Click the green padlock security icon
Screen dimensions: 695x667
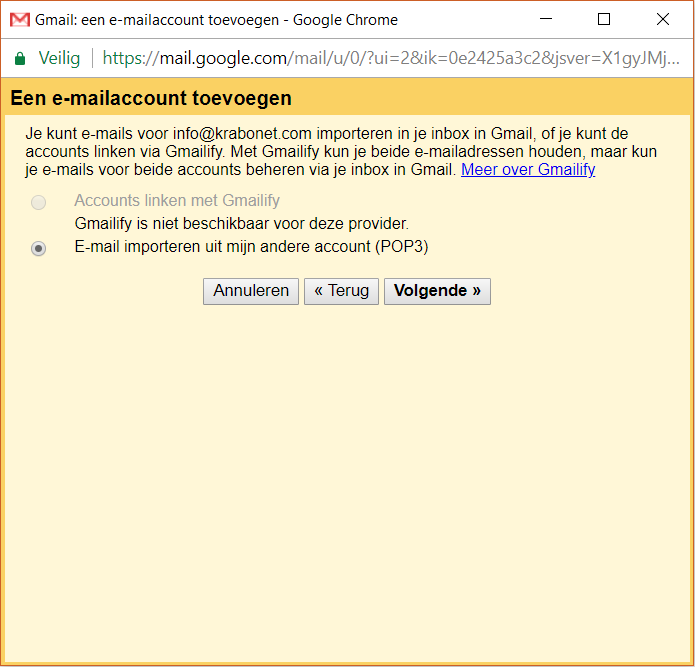point(20,58)
